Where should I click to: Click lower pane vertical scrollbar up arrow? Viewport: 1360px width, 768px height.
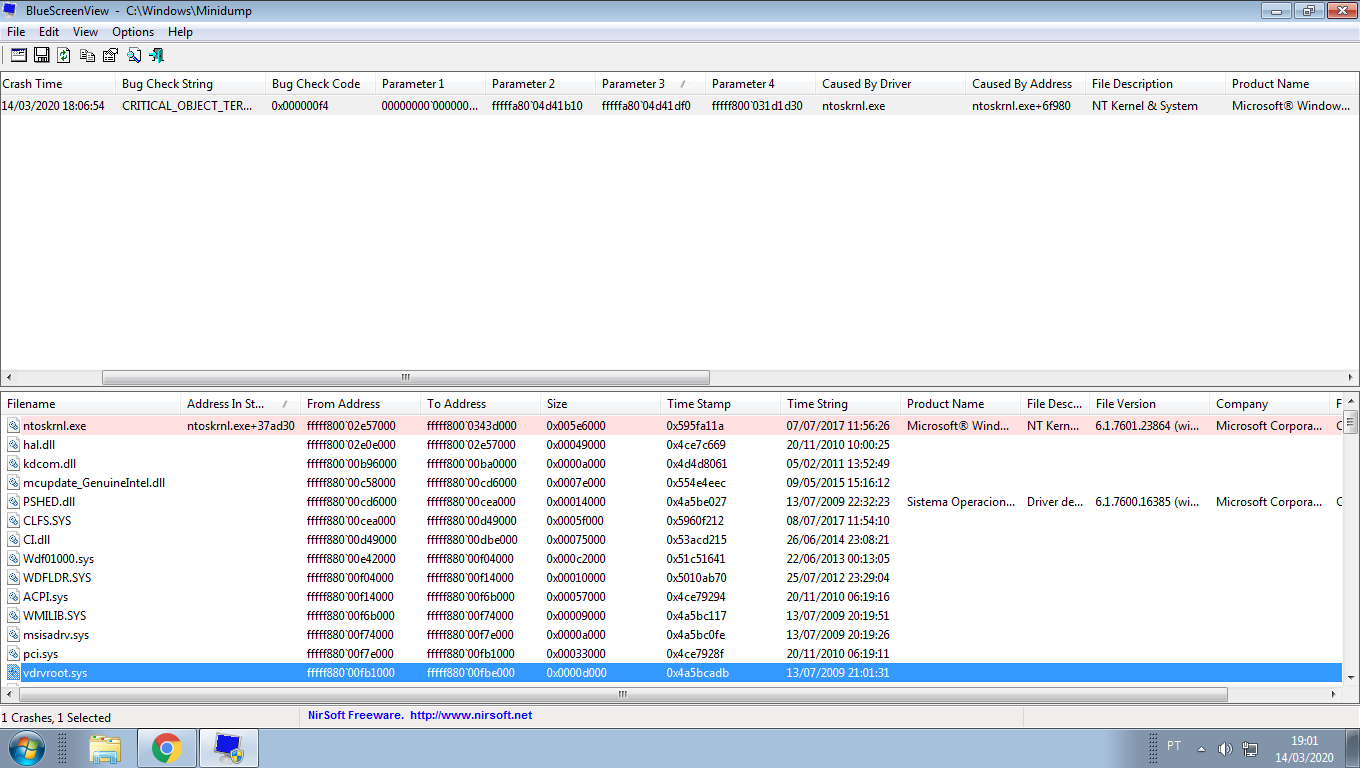pyautogui.click(x=1350, y=403)
